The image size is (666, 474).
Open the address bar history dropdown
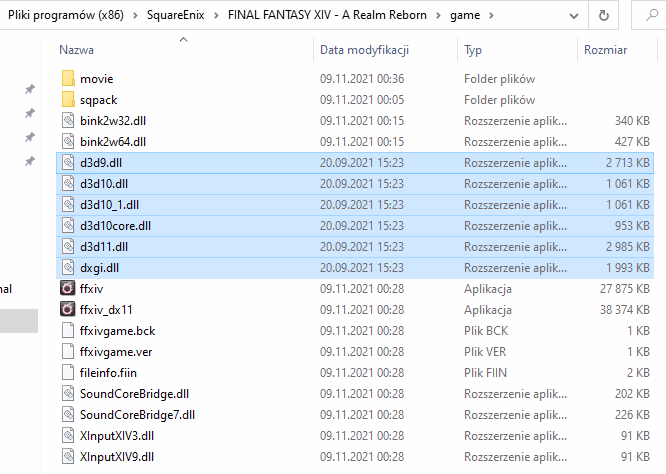[570, 15]
